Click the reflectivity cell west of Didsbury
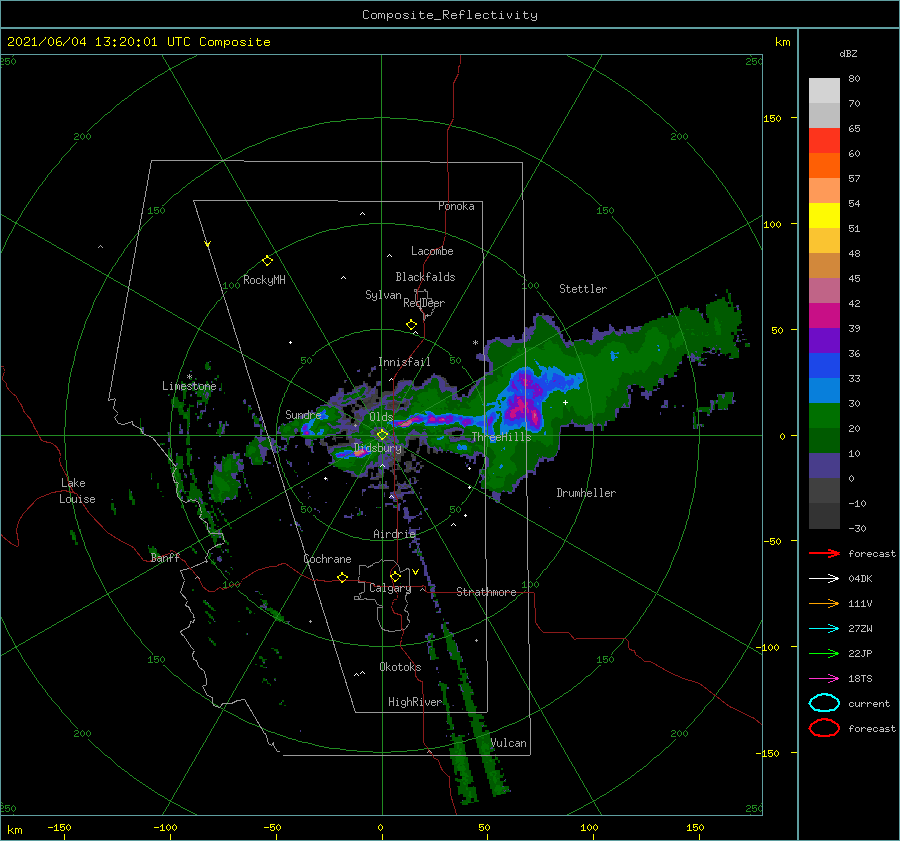Viewport: 900px width, 841px height. (x=353, y=453)
